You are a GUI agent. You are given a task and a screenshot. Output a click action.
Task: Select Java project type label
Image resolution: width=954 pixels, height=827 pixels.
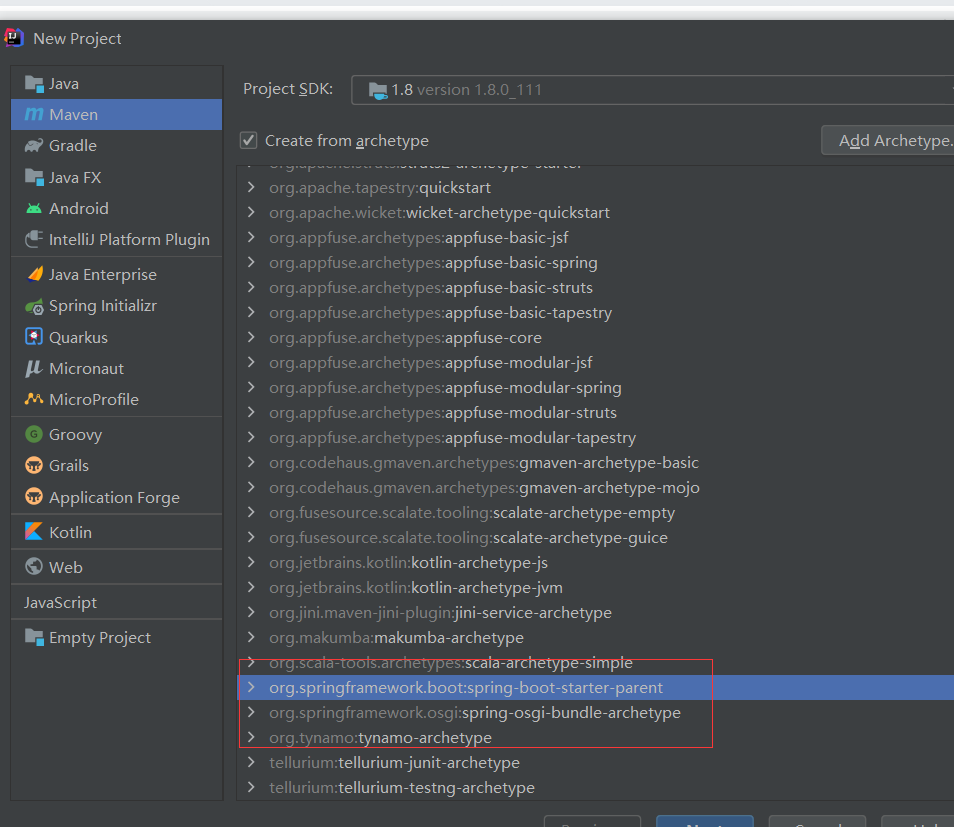(x=64, y=83)
